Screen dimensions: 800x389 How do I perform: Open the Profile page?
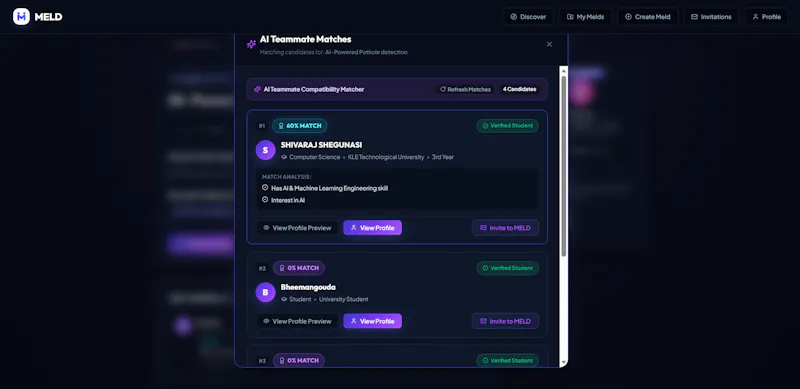click(x=766, y=17)
